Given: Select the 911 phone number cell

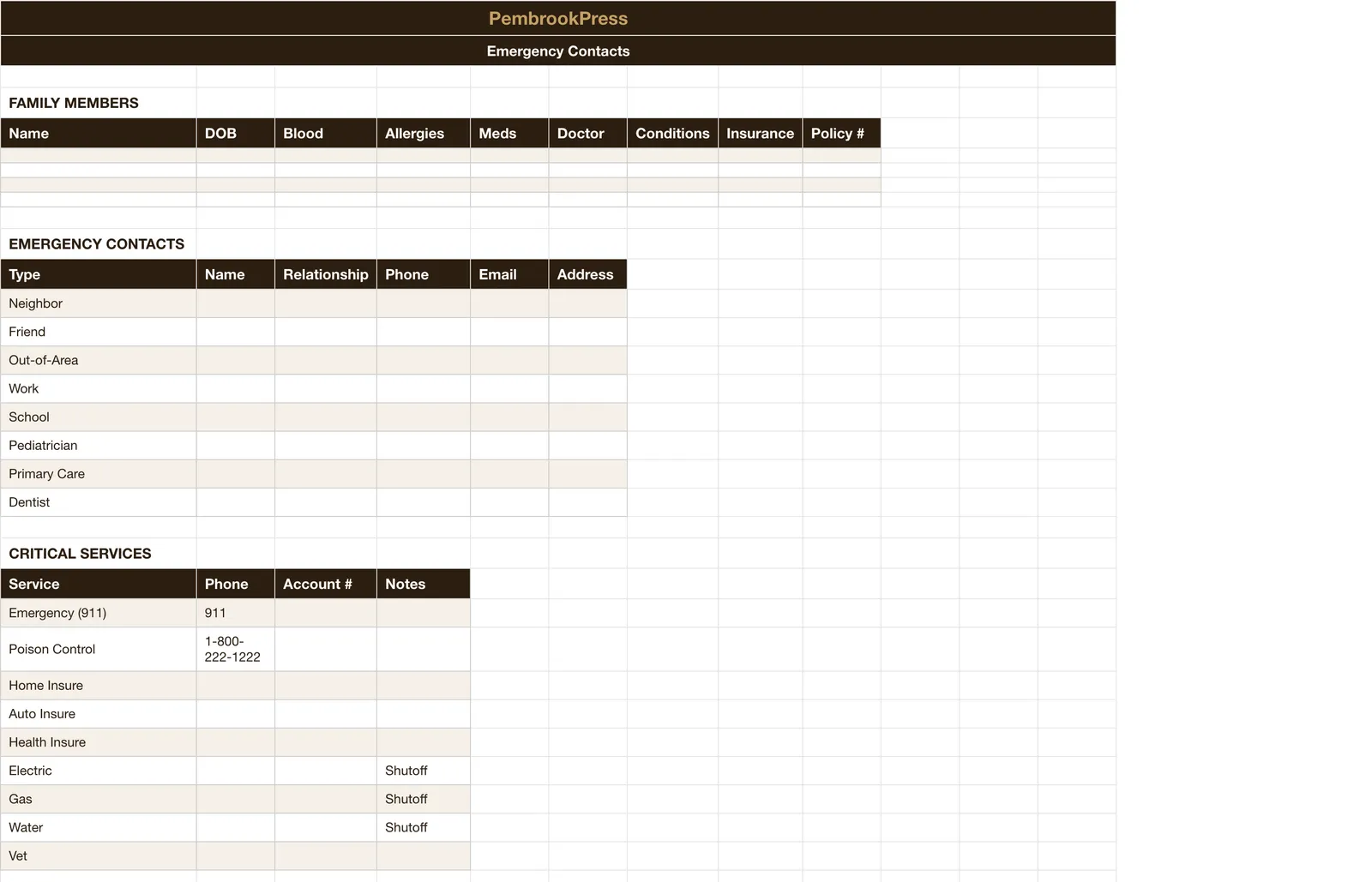Looking at the screenshot, I should [236, 613].
